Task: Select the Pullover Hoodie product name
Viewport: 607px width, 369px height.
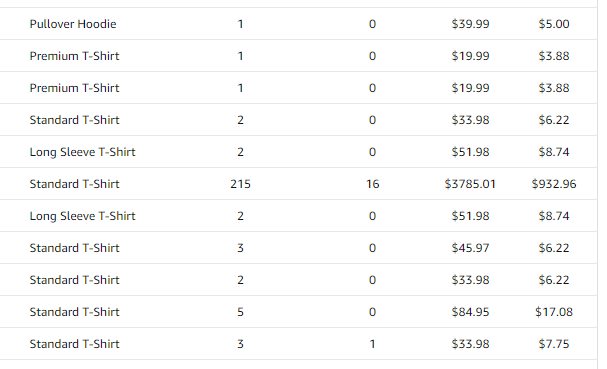Action: (73, 24)
